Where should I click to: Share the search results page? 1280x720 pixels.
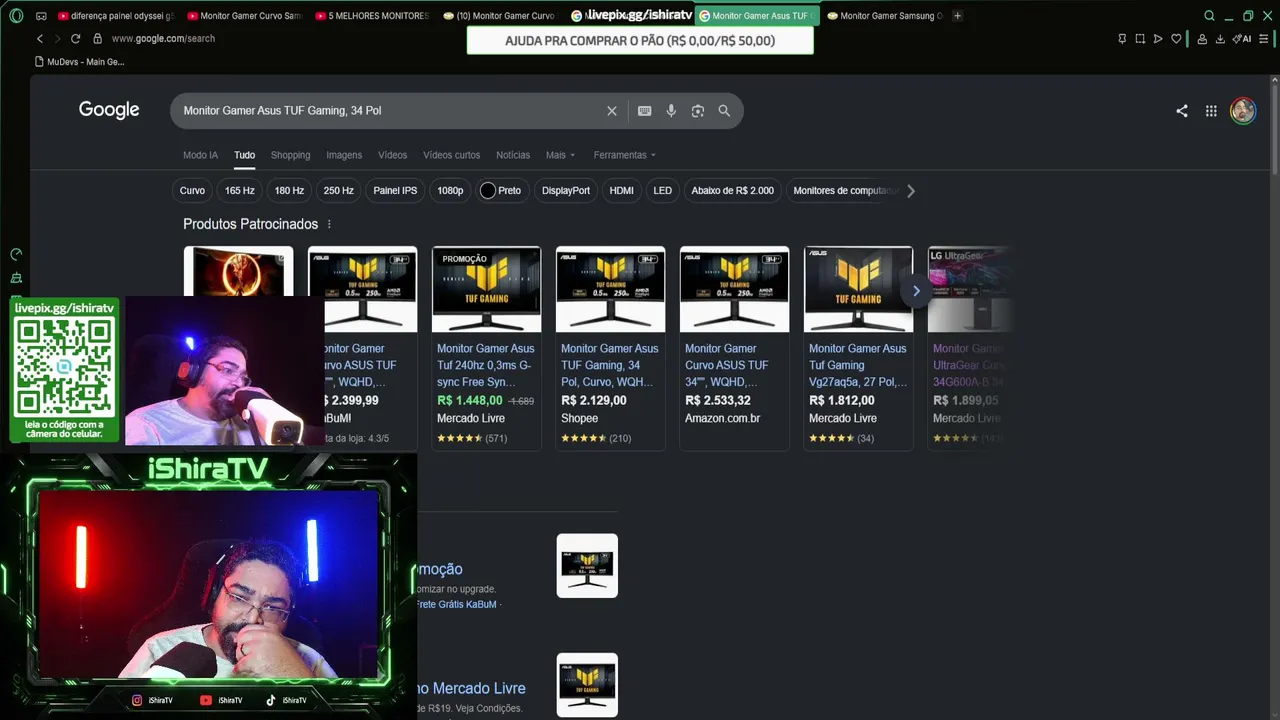coord(1182,111)
